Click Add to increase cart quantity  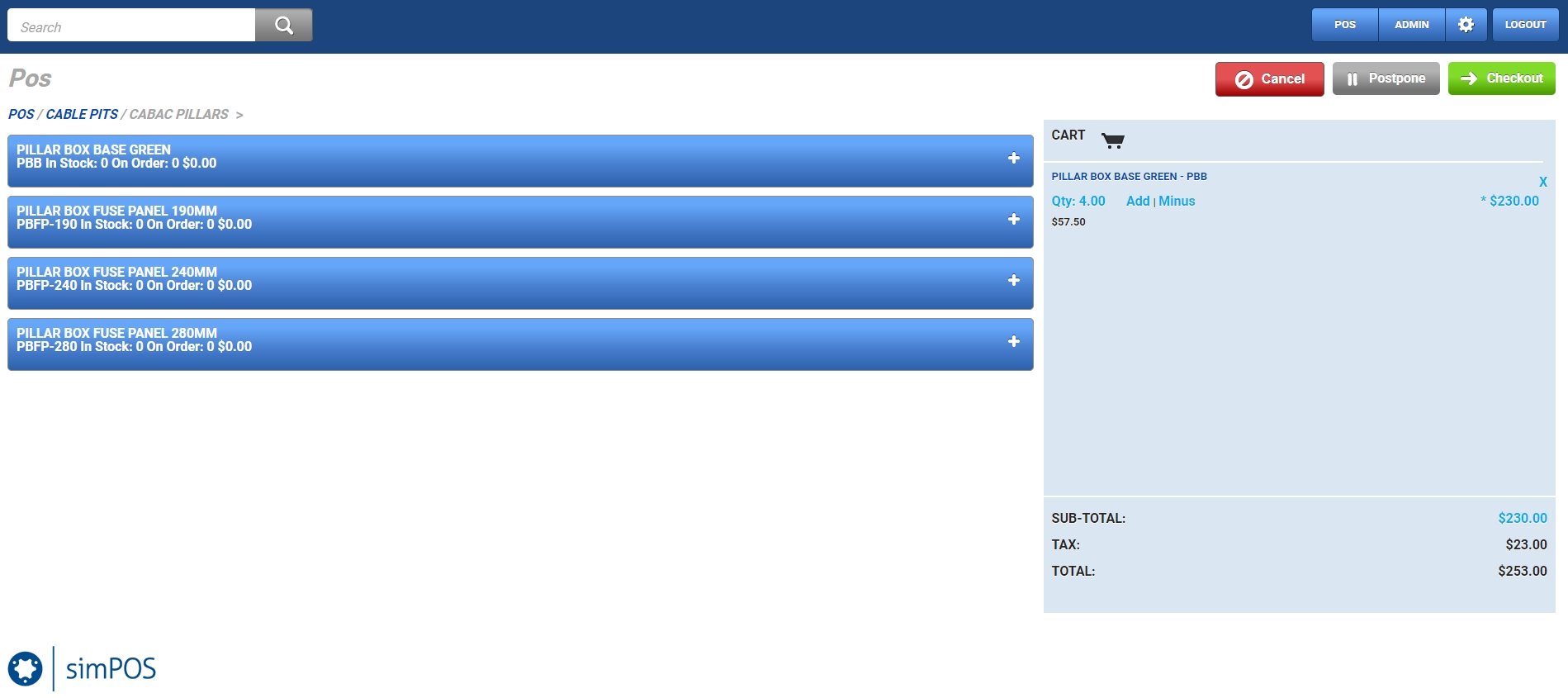click(x=1138, y=201)
